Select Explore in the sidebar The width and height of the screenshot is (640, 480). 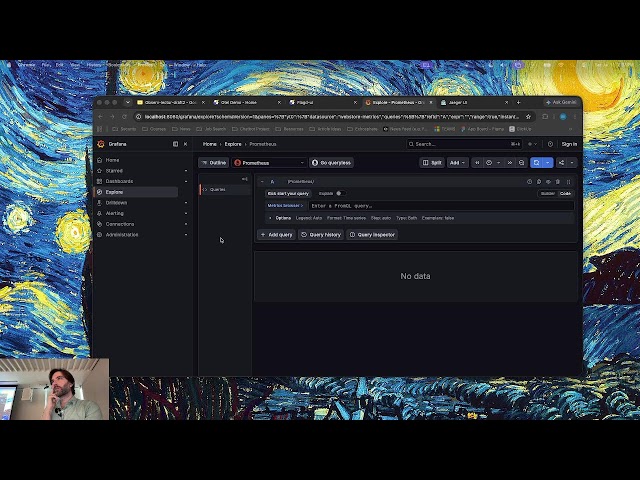pyautogui.click(x=136, y=192)
